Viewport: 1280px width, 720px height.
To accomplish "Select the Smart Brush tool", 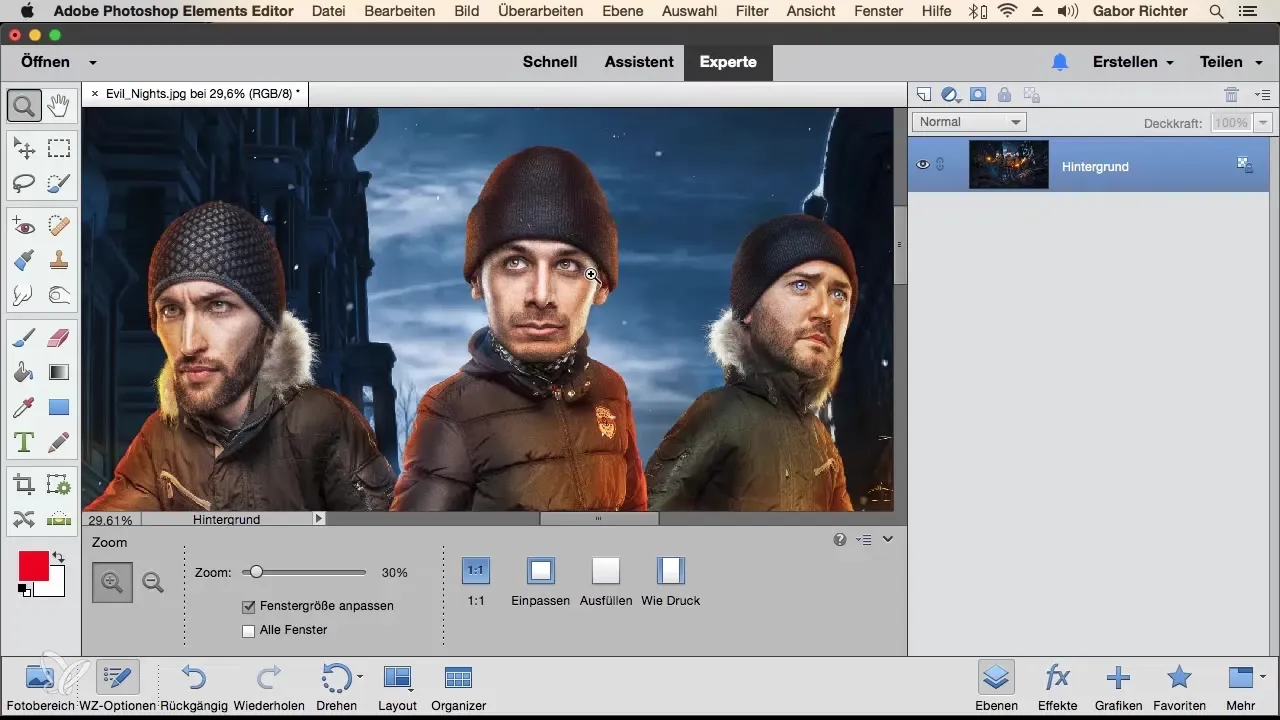I will [x=24, y=261].
